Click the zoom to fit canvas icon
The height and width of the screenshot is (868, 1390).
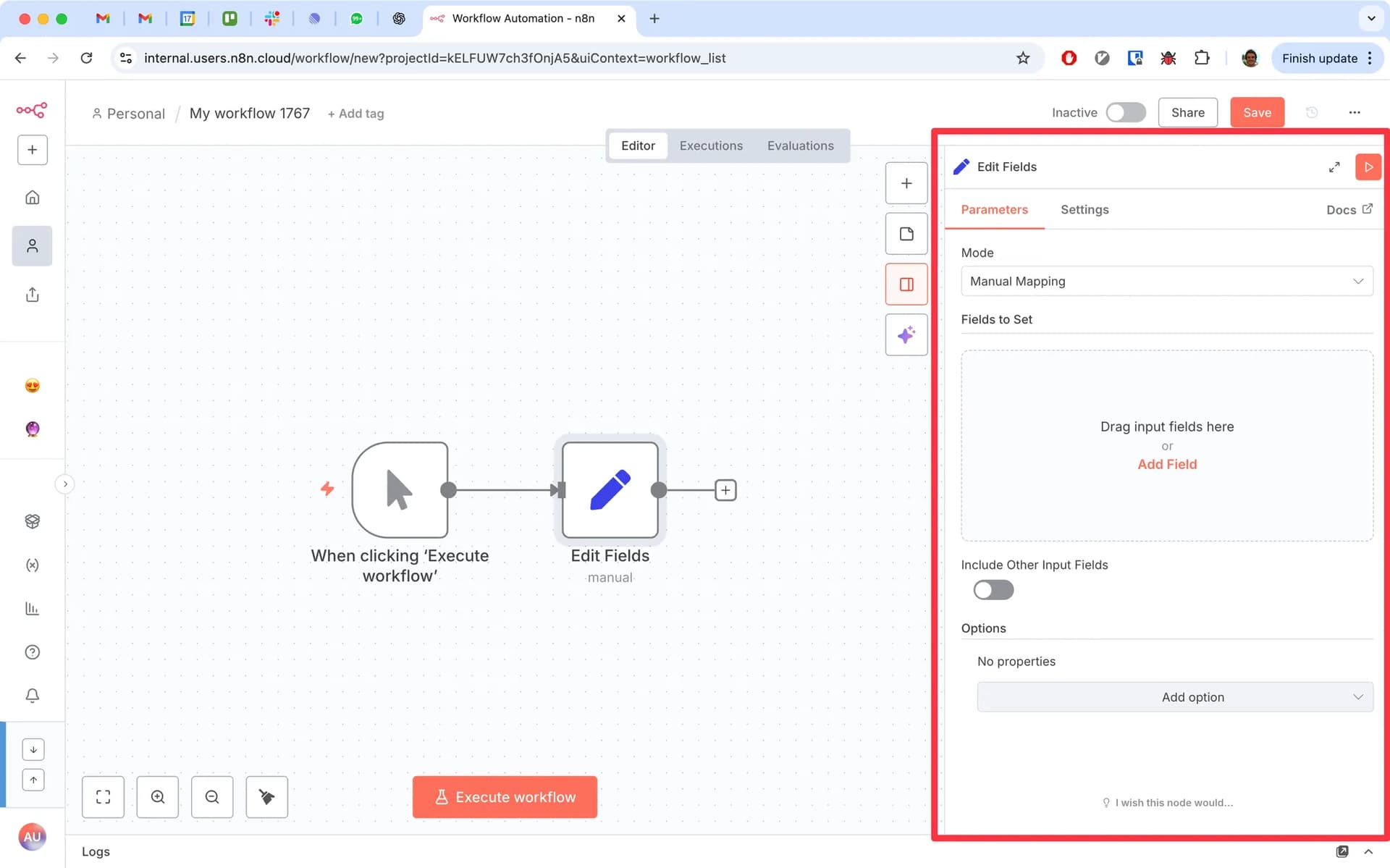click(x=104, y=797)
